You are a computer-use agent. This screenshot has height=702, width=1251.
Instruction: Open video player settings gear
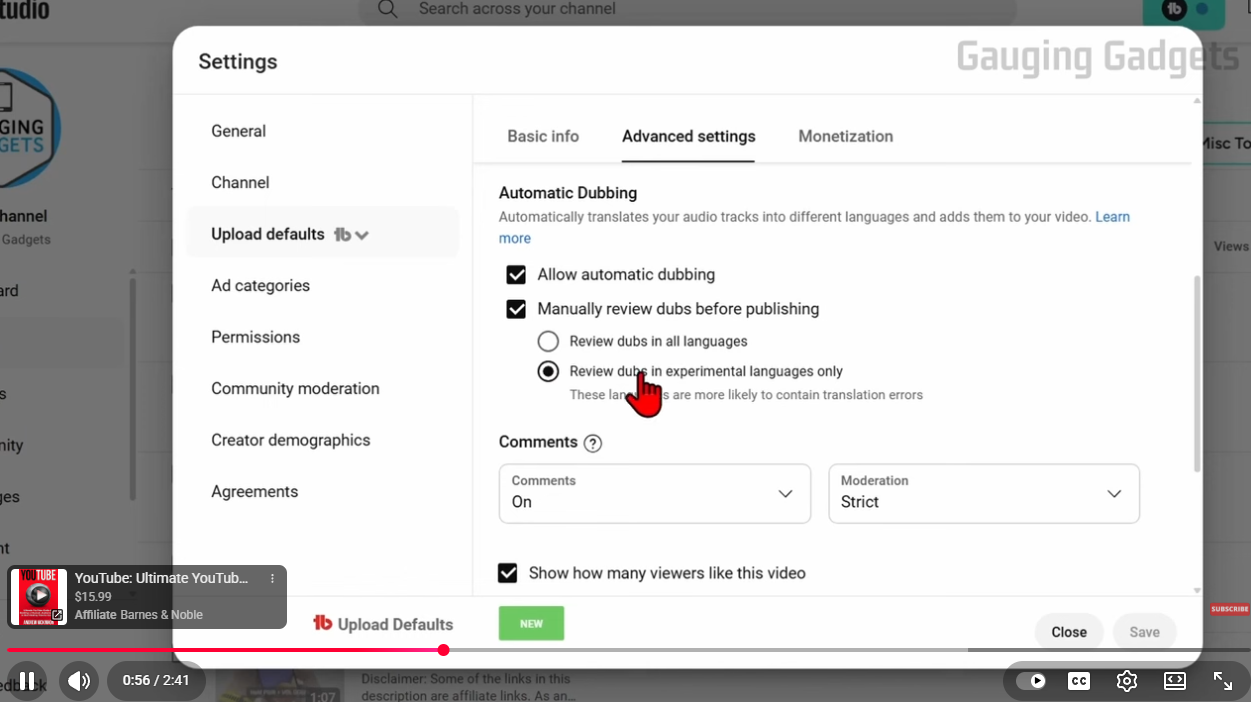(1126, 681)
